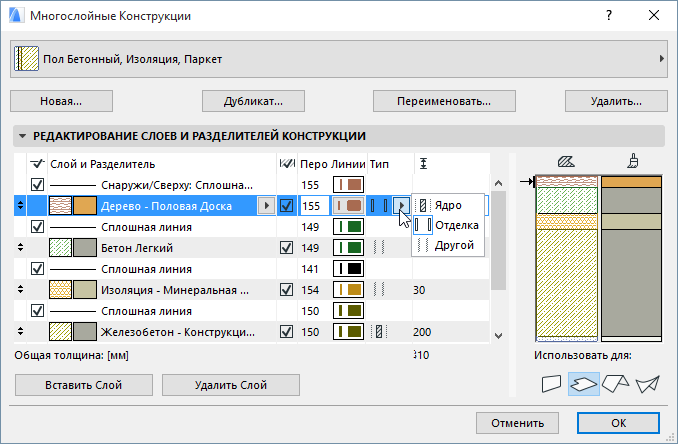Click the thickness column header icon
Viewport: 678px width, 444px height.
tap(423, 164)
